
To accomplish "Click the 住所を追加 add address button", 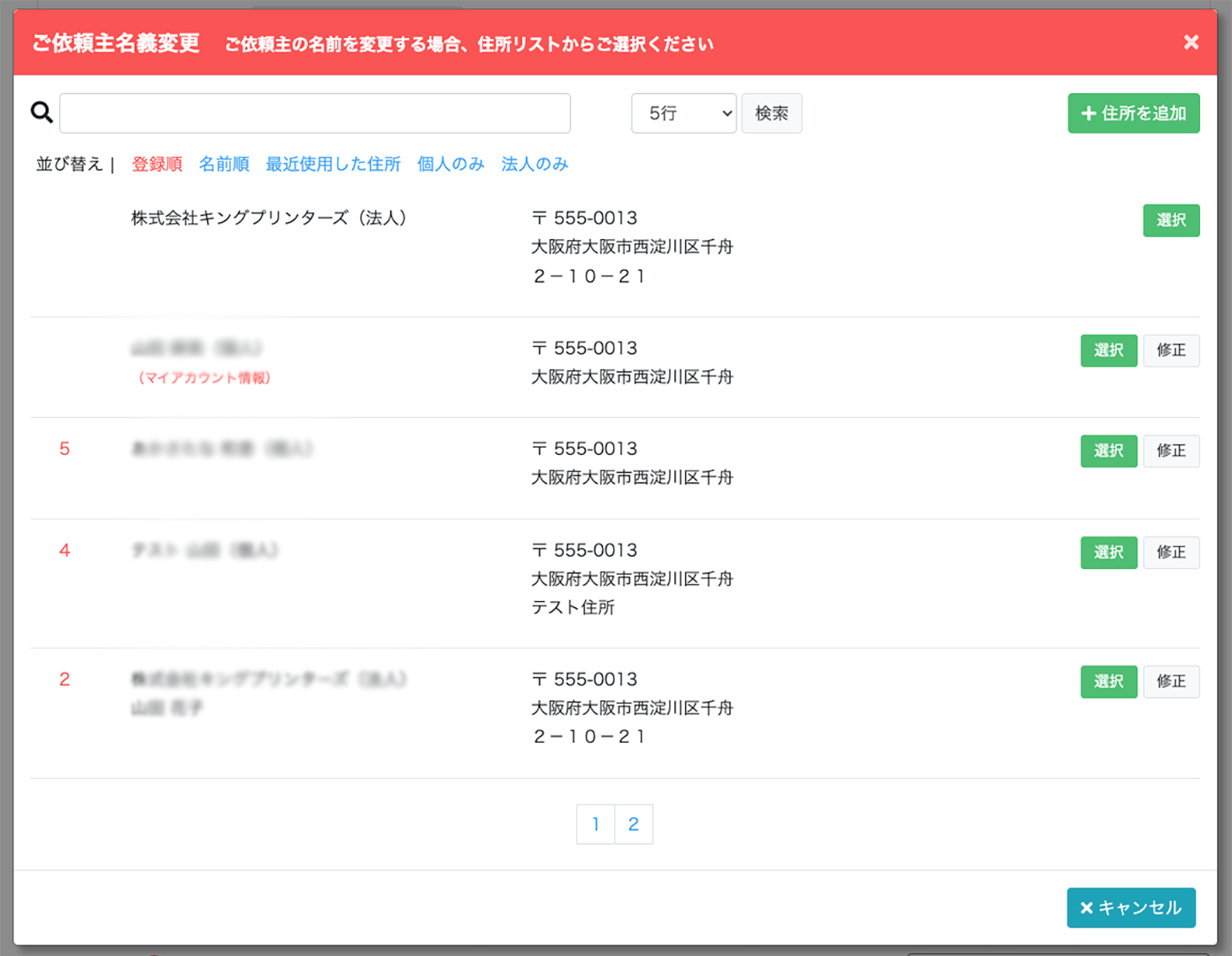I will tap(1133, 113).
